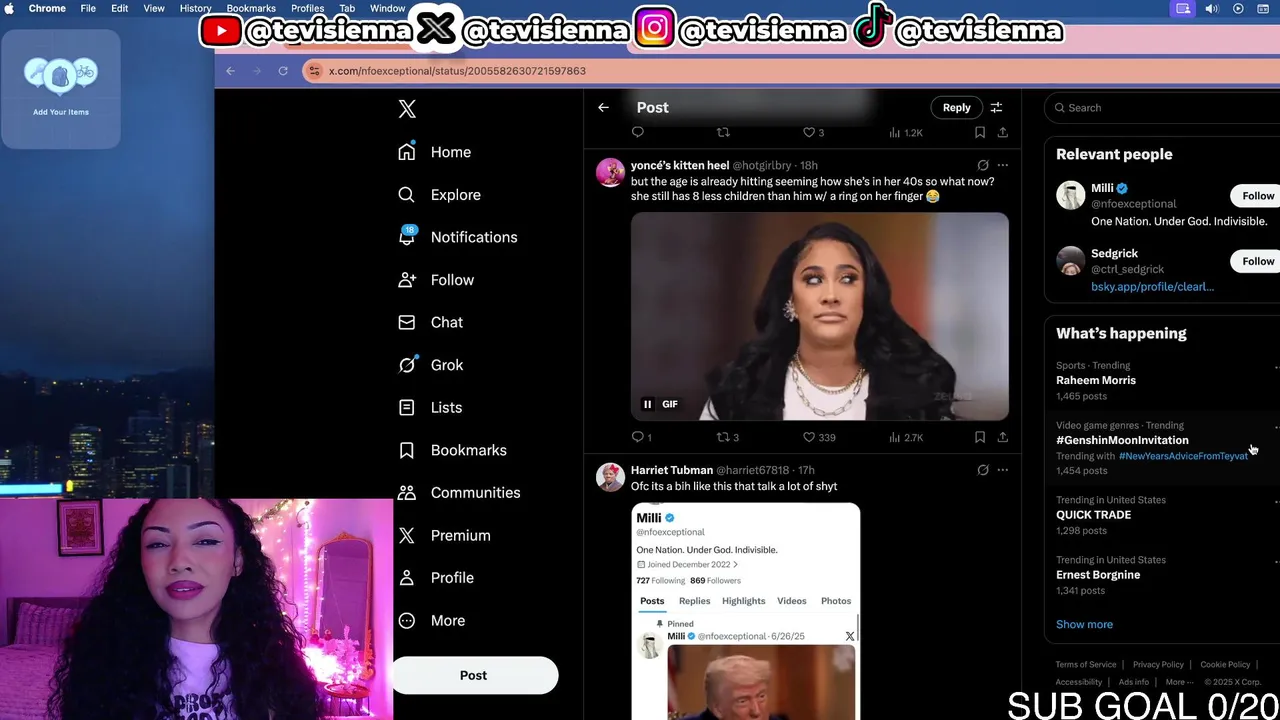Open Harriet Tubman profile avatar
1280x720 pixels.
coord(610,477)
